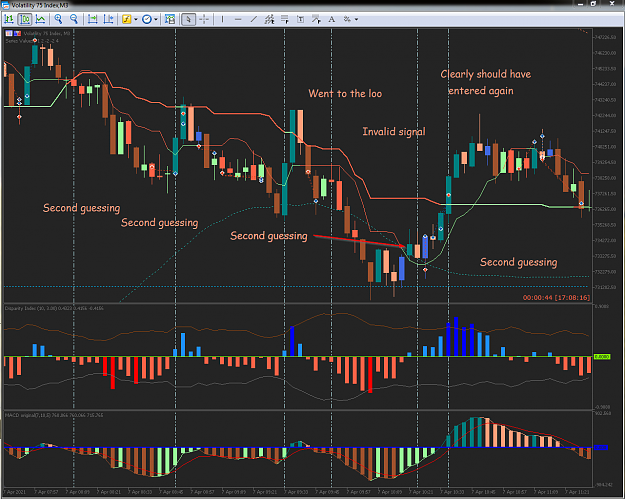The width and height of the screenshot is (625, 499).
Task: Expand the indicators dropdown arrow
Action: tap(136, 19)
